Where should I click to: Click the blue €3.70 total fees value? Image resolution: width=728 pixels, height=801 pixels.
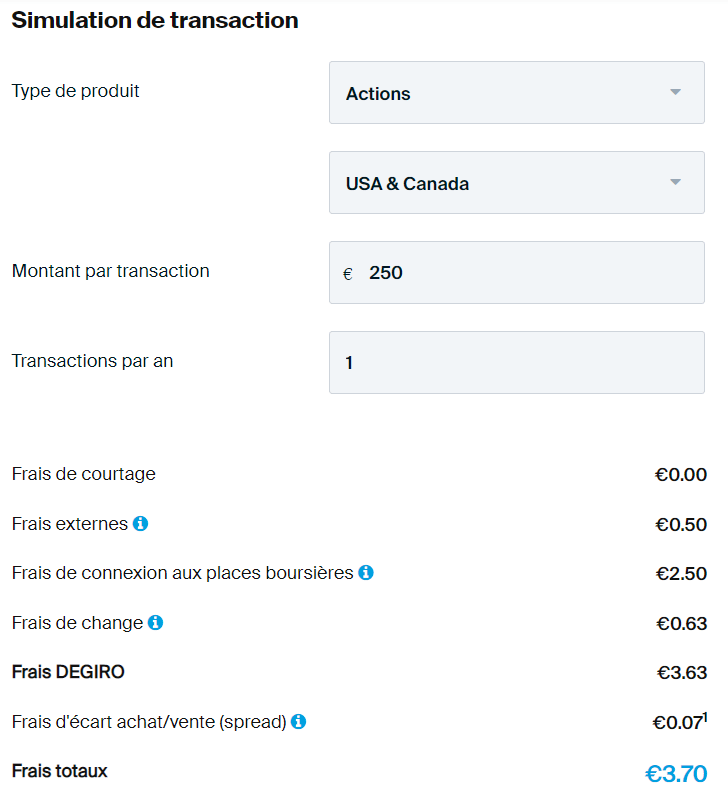coord(676,774)
